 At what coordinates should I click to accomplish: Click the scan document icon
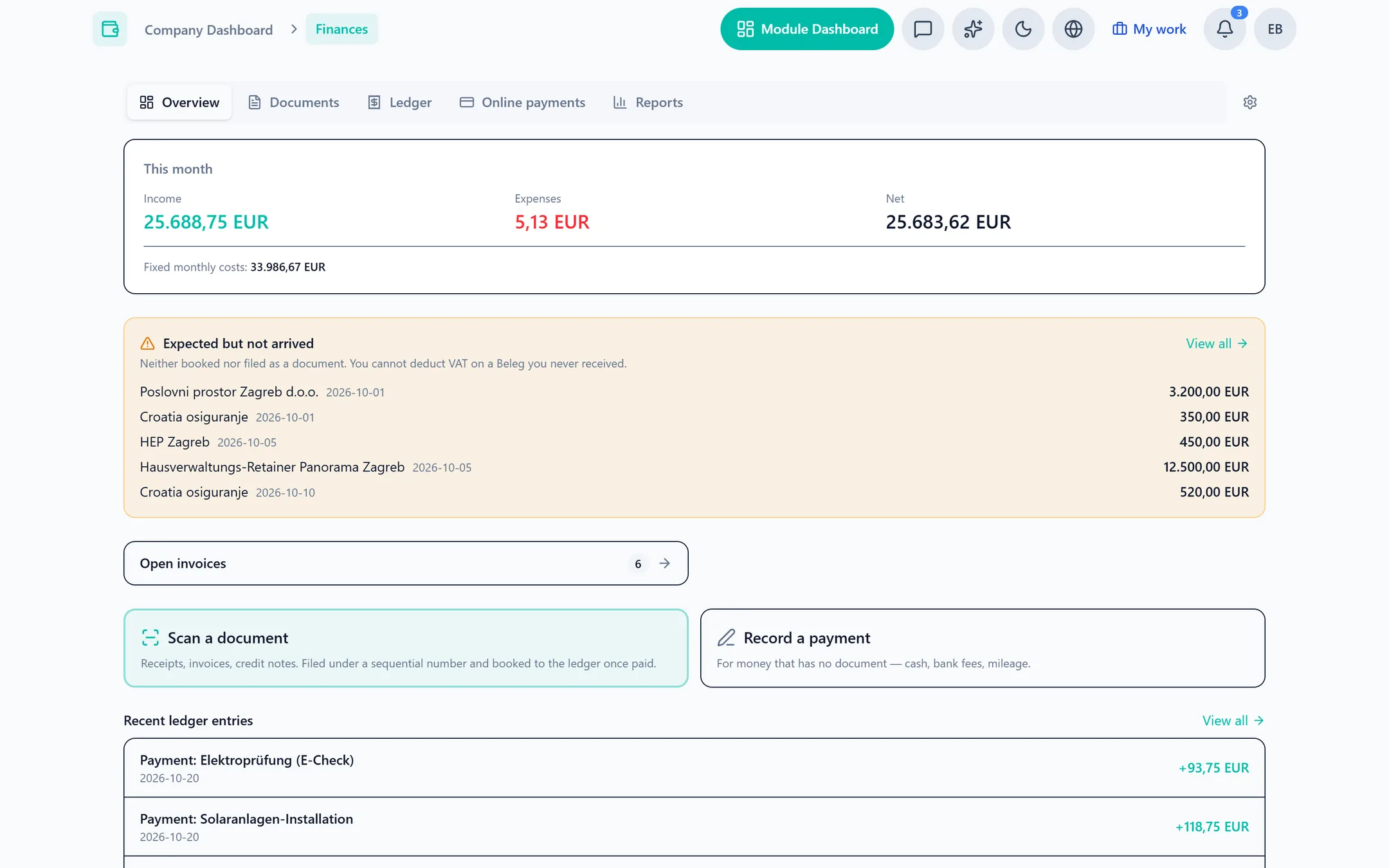point(150,638)
